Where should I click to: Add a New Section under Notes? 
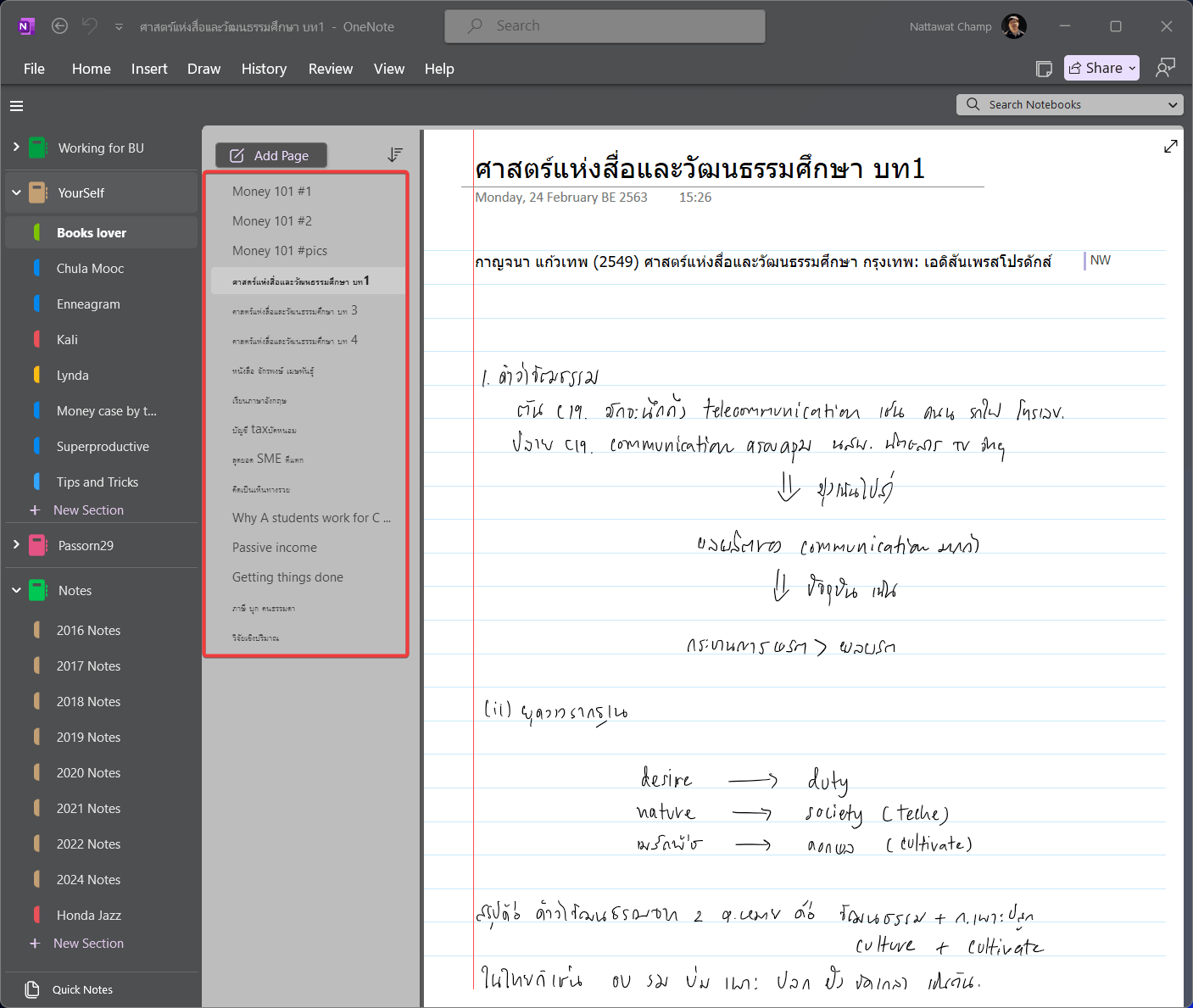pyautogui.click(x=87, y=943)
